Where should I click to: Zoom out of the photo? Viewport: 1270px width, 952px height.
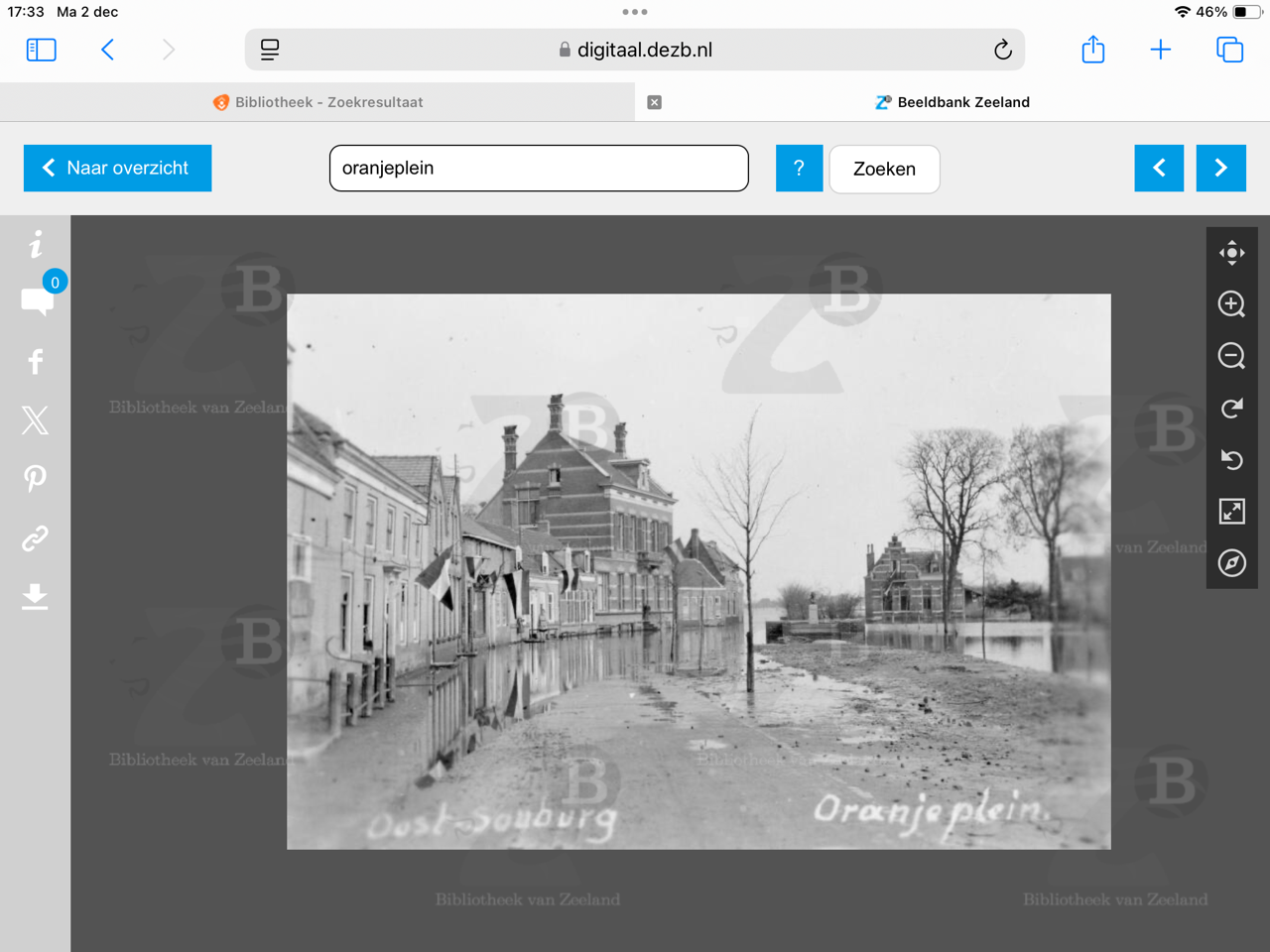[x=1231, y=356]
